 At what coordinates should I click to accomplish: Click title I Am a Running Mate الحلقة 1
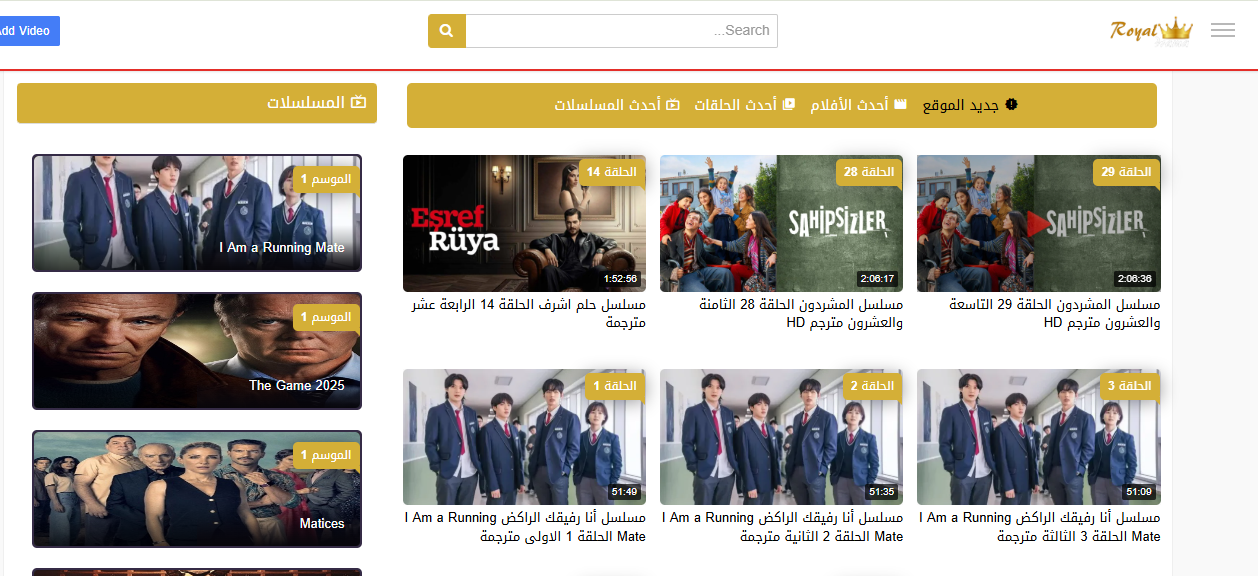click(x=525, y=527)
